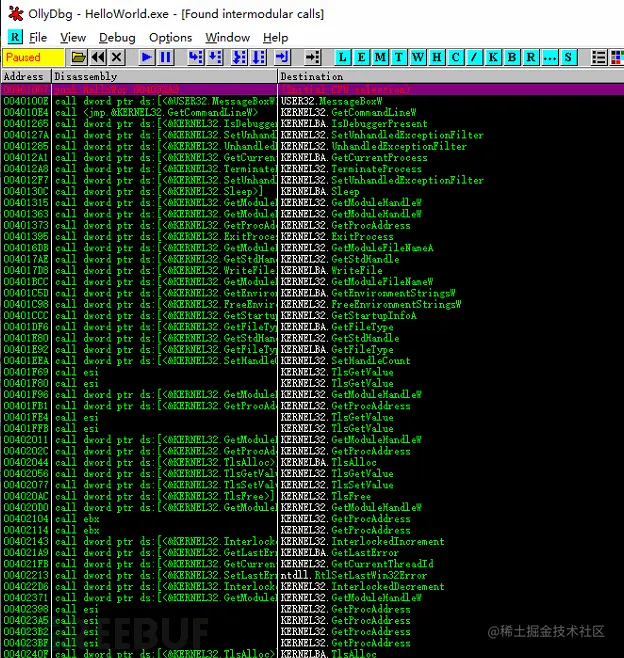Show Threads window with T button
Screen dimensions: 624x658
pos(399,57)
